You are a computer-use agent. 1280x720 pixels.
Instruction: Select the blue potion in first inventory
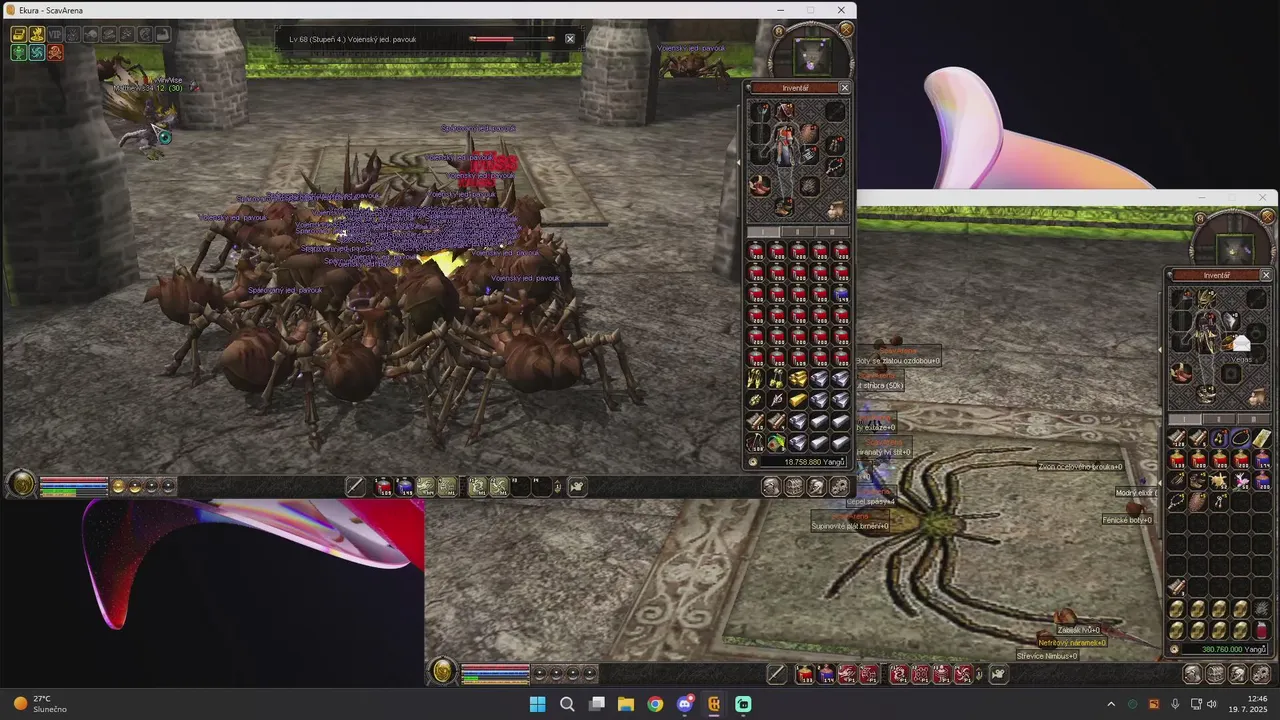[x=841, y=294]
